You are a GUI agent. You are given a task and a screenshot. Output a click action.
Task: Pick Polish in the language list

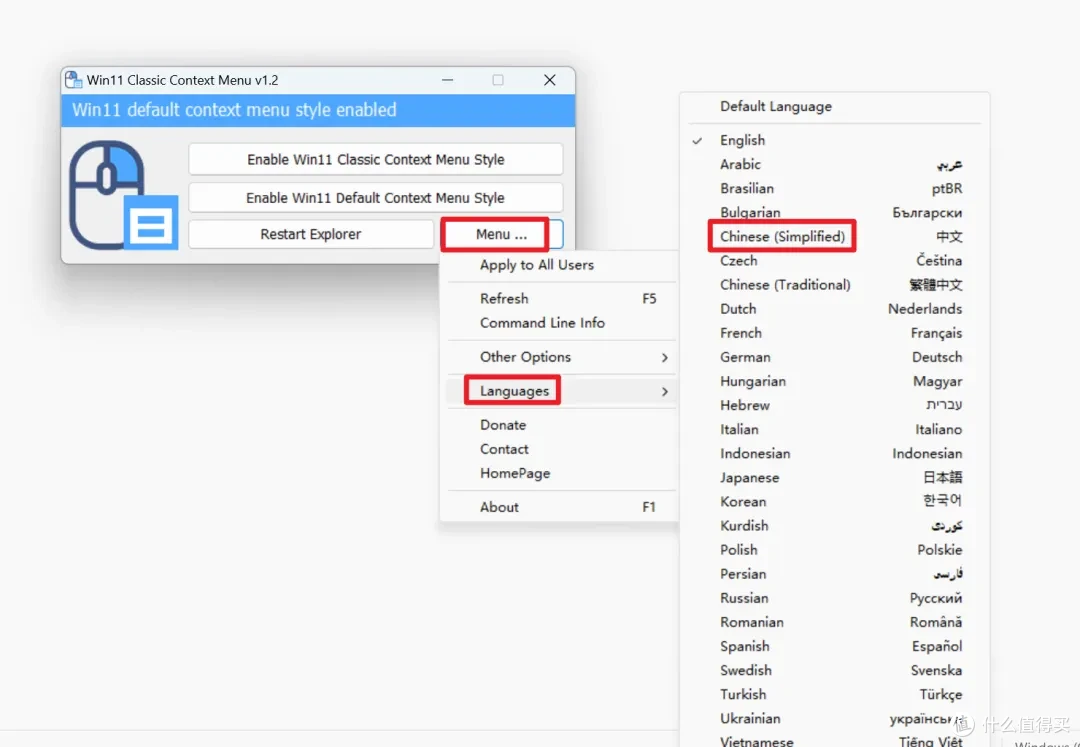[x=834, y=550]
